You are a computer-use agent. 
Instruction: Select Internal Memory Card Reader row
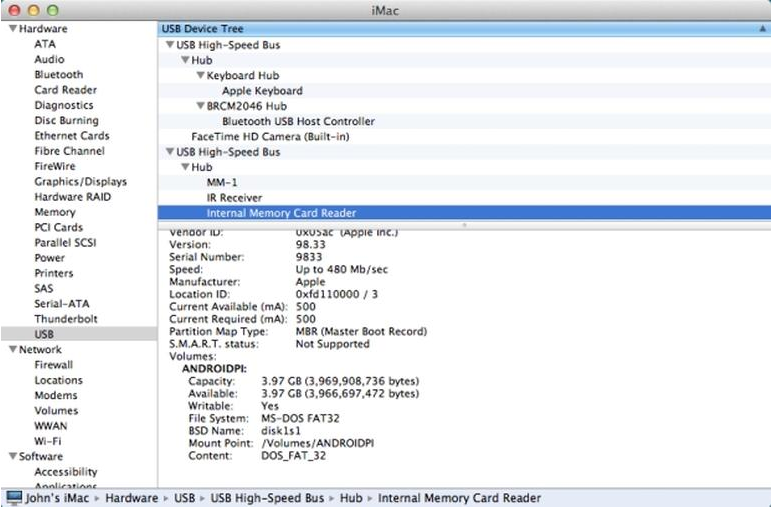(464, 213)
